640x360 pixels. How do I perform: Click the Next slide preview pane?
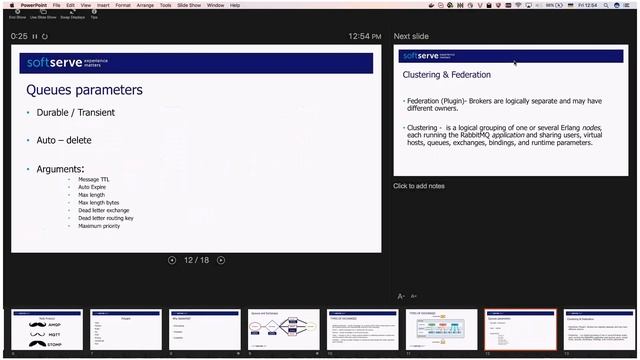pos(511,110)
